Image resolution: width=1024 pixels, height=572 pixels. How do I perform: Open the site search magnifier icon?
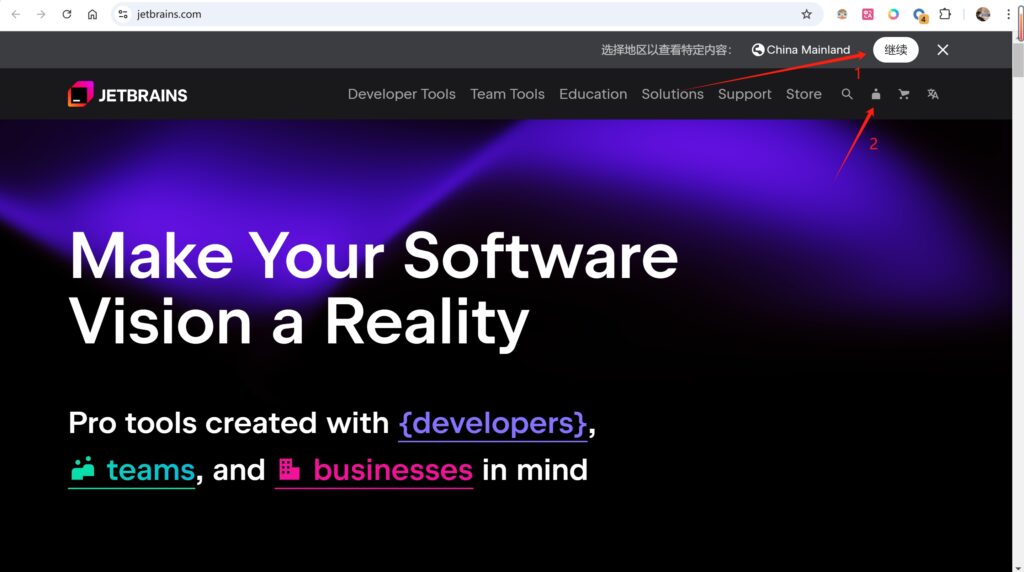(x=847, y=94)
